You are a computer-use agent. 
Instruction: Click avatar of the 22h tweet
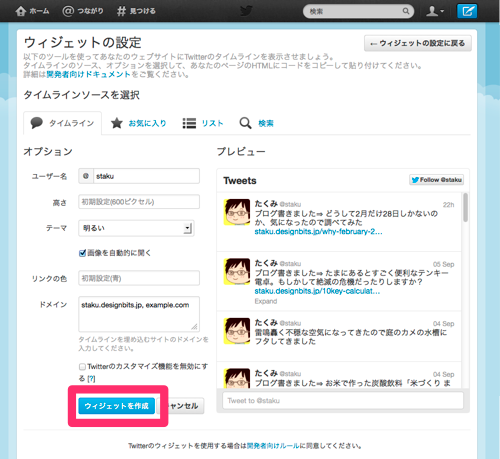coord(237,212)
